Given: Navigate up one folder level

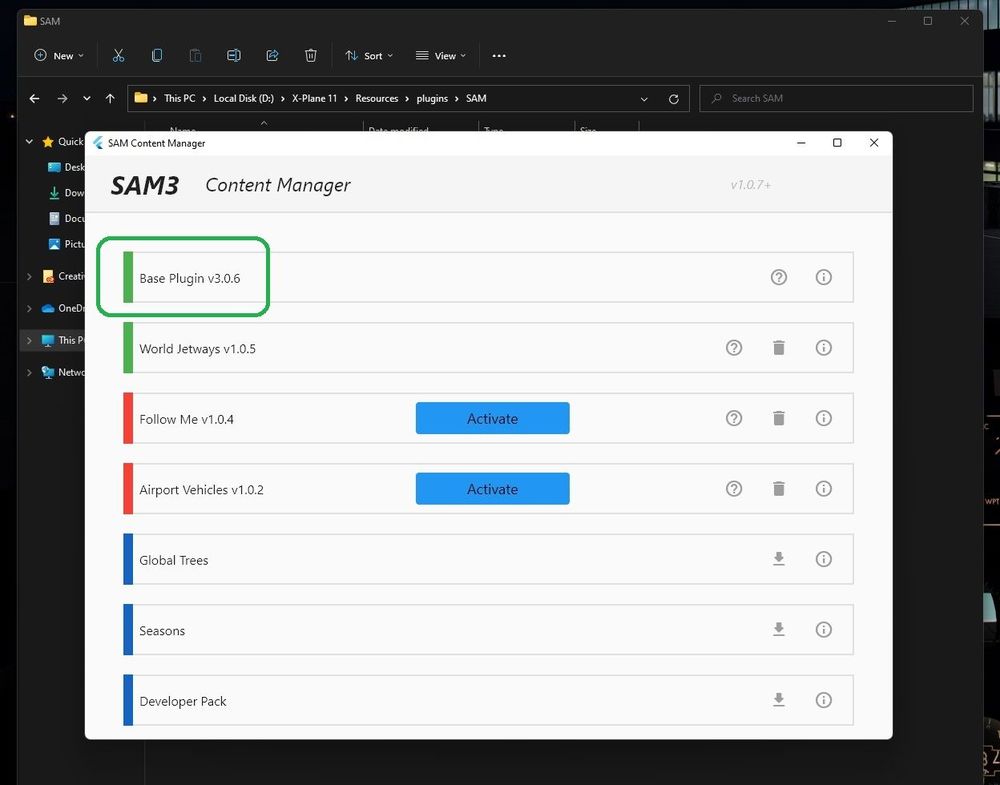Looking at the screenshot, I should click(110, 98).
